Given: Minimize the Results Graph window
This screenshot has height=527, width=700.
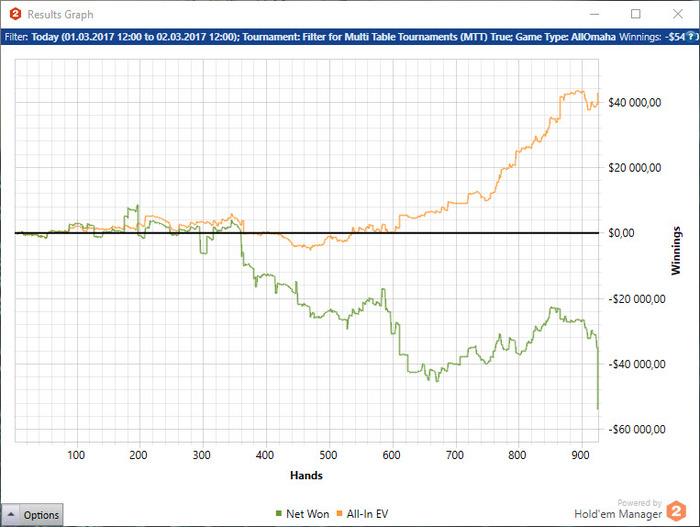Looking at the screenshot, I should [x=594, y=14].
